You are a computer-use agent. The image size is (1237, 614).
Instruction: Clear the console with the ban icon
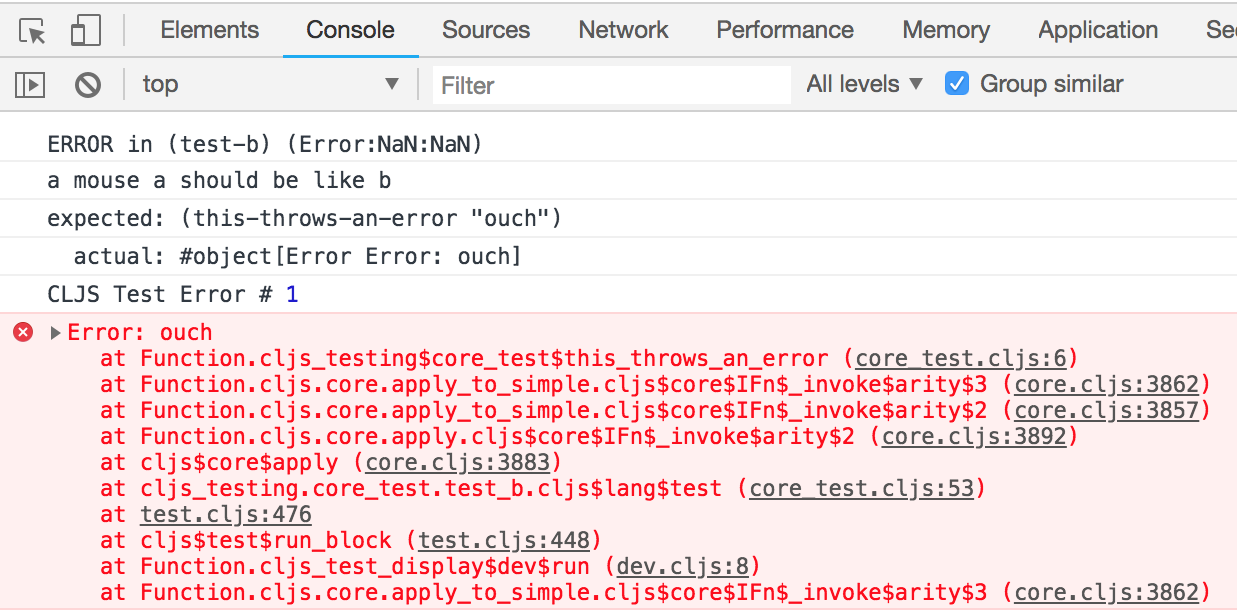coord(88,85)
